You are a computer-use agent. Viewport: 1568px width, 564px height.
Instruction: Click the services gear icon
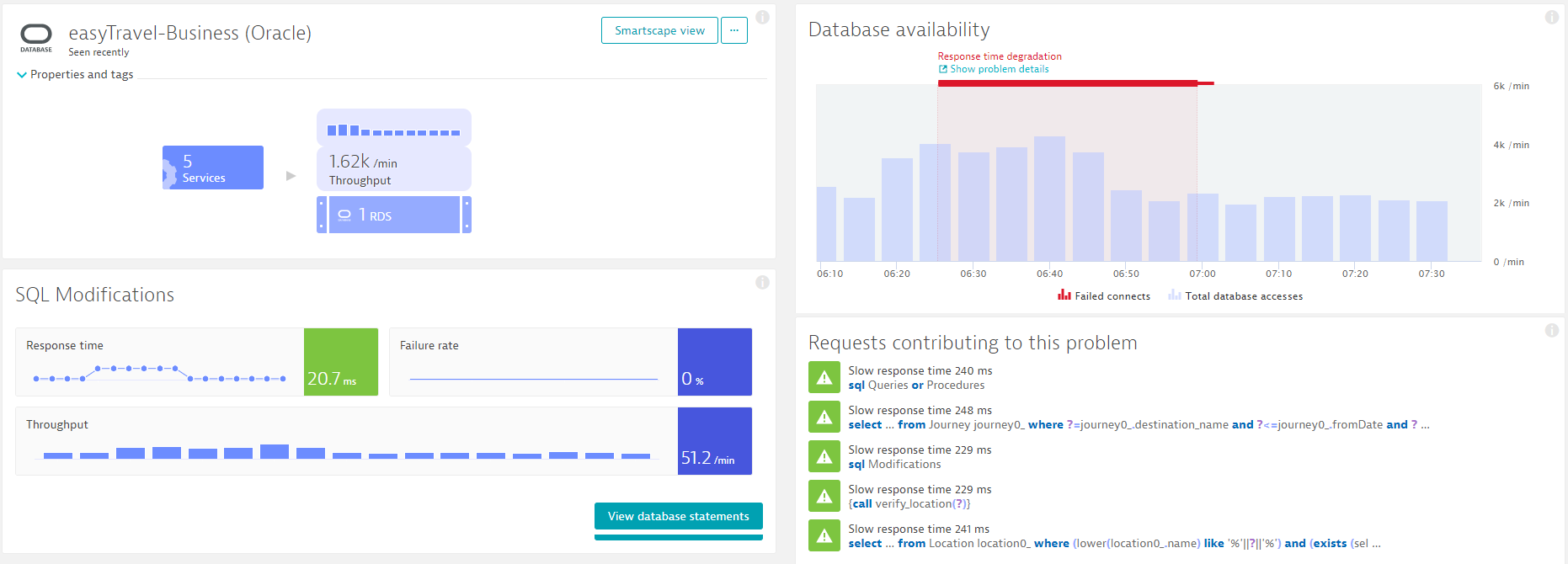tap(168, 173)
